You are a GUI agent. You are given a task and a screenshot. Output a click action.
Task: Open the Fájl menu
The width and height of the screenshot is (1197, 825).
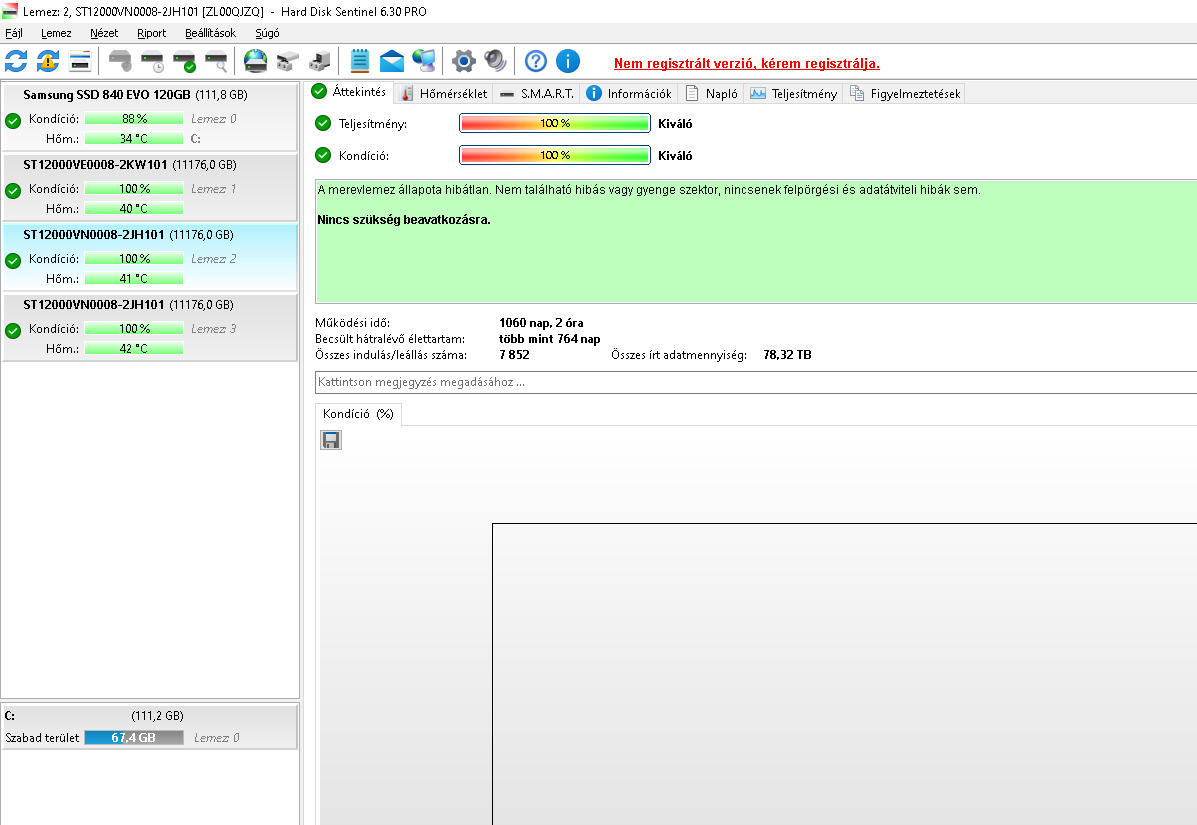pyautogui.click(x=14, y=33)
